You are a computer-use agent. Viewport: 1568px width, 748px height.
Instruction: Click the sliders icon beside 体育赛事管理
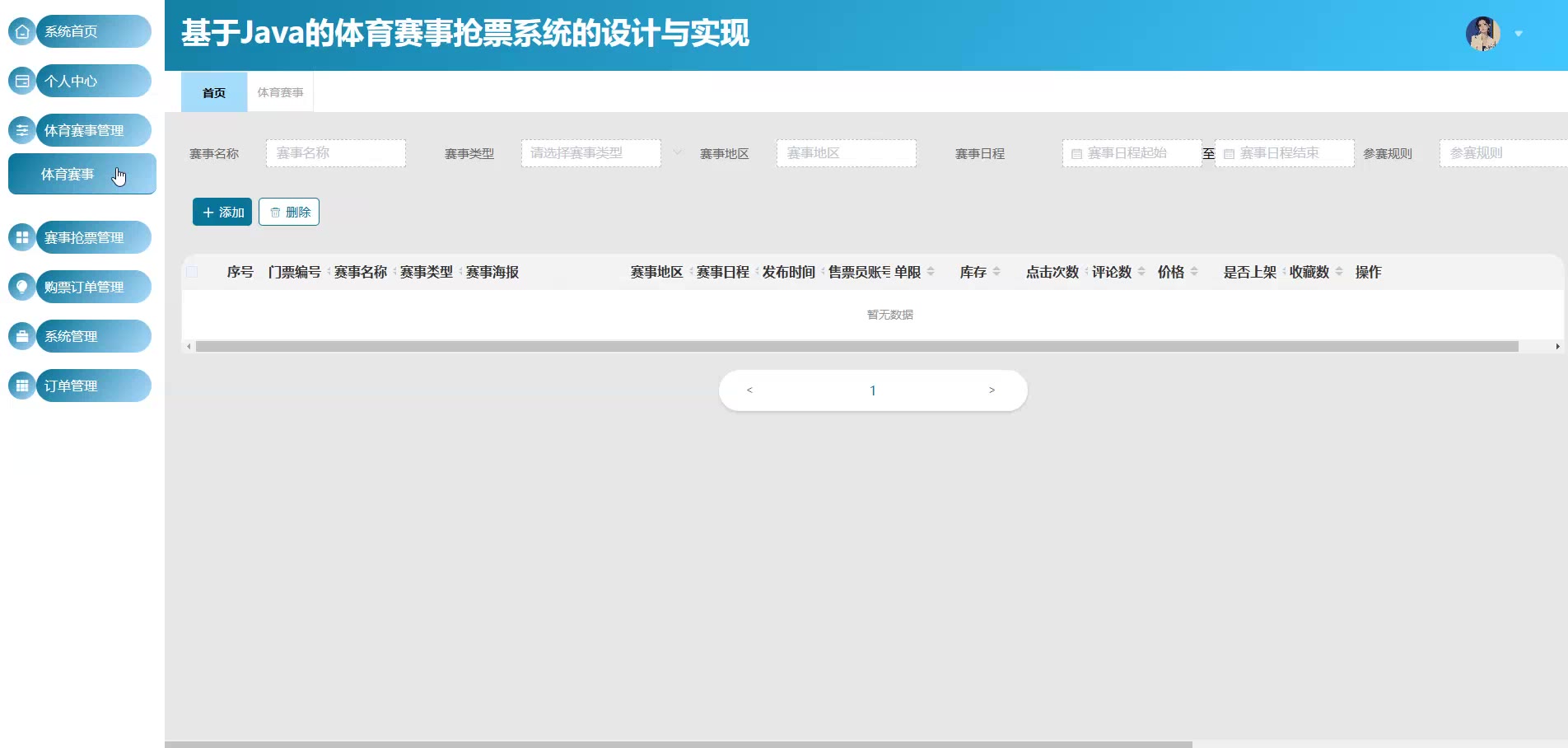point(22,130)
